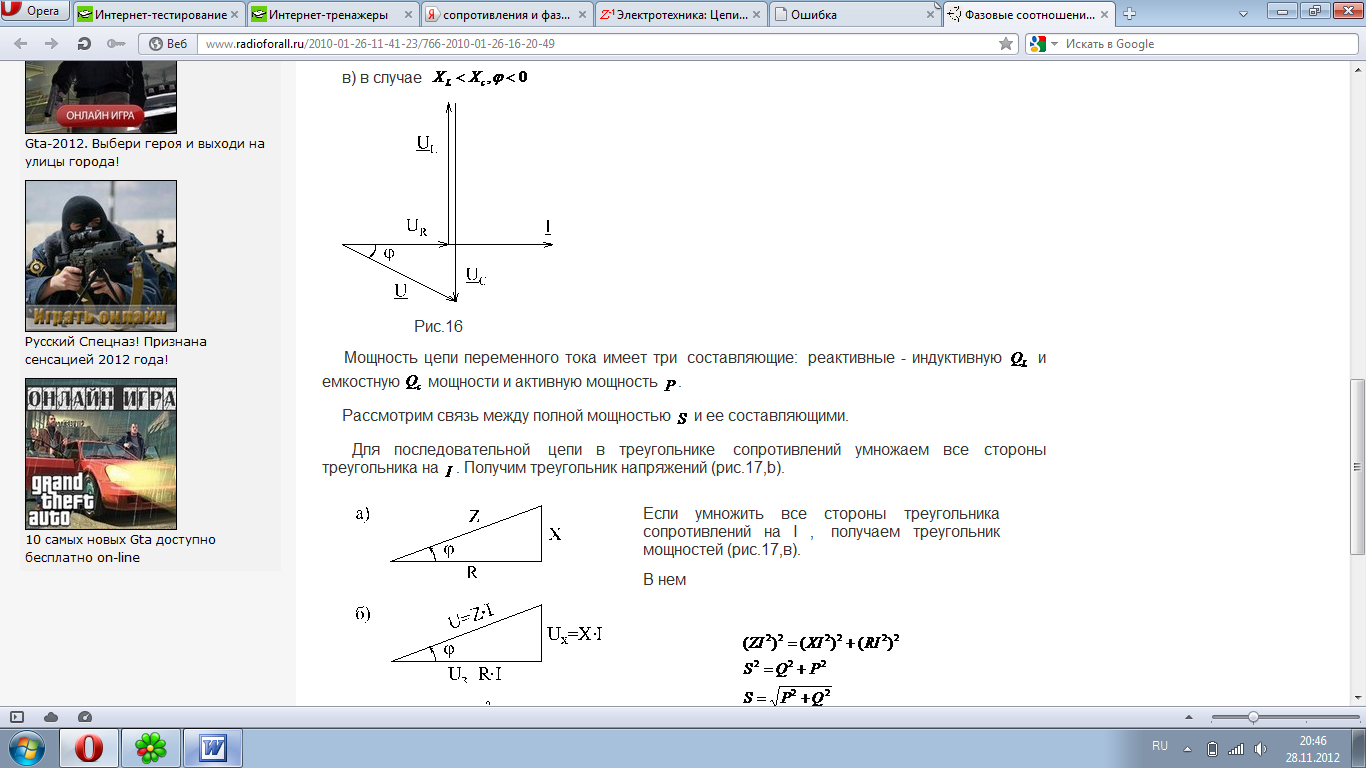Open the Windows Start menu
Image resolution: width=1366 pixels, height=768 pixels.
[27, 748]
